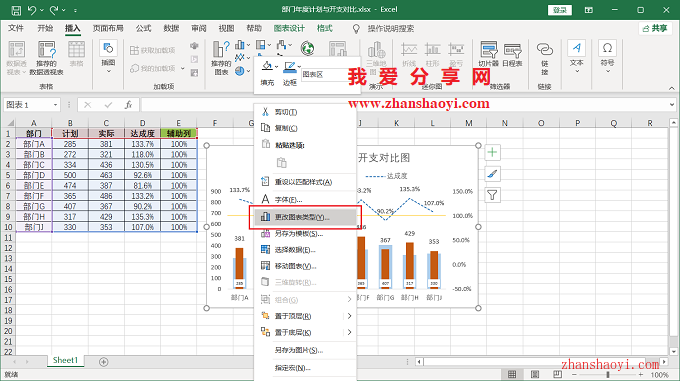Choose Reset to Match Style (重设以匹配样式)

coord(305,182)
